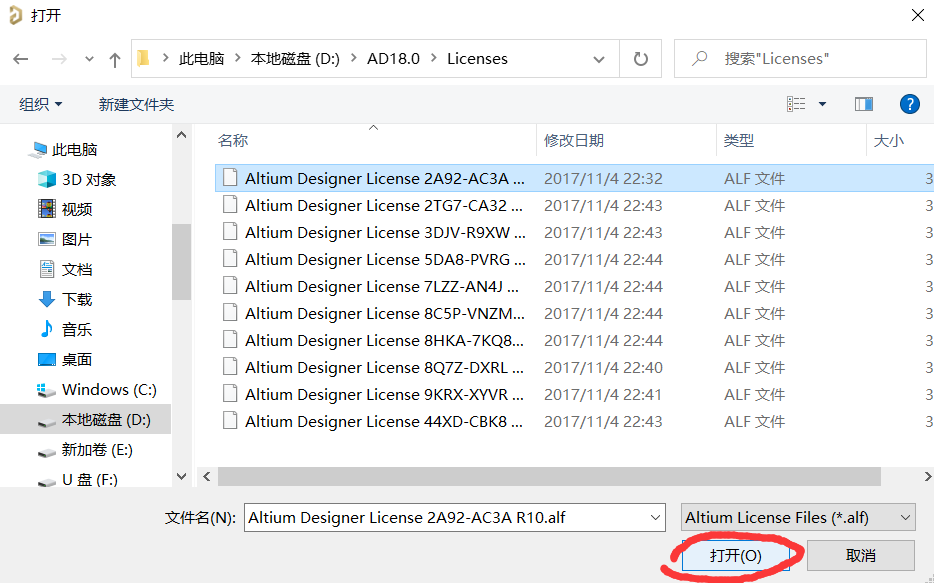
Task: Select Windows (C:) drive in sidebar
Action: pyautogui.click(x=109, y=389)
